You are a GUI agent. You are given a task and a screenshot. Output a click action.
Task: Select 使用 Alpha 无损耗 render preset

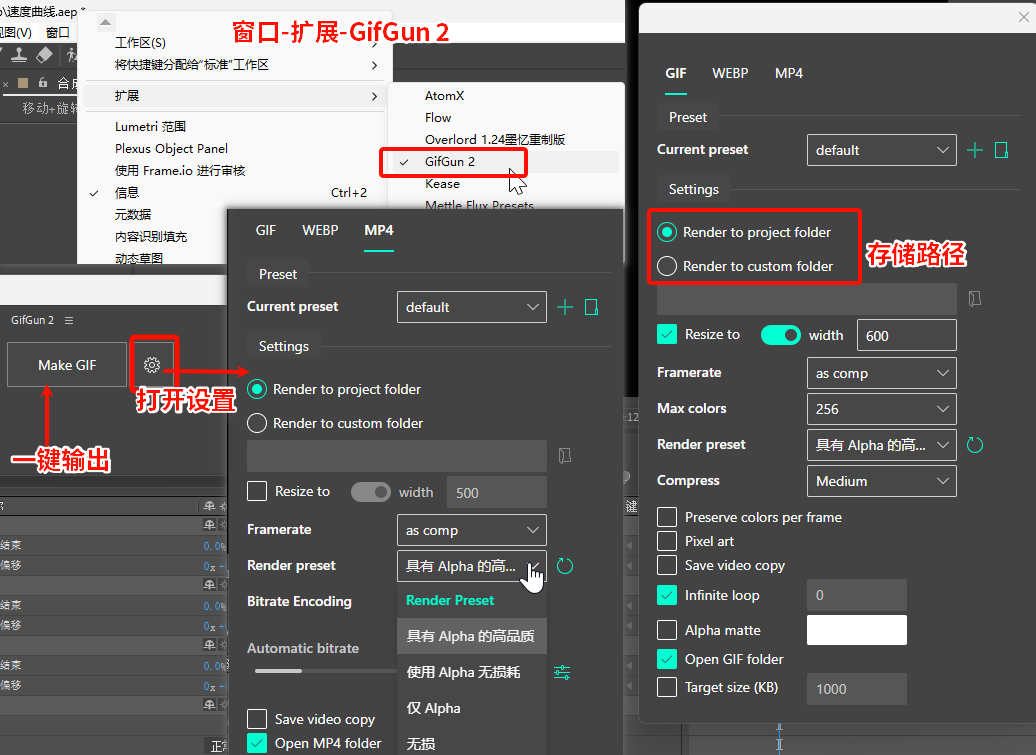click(472, 672)
